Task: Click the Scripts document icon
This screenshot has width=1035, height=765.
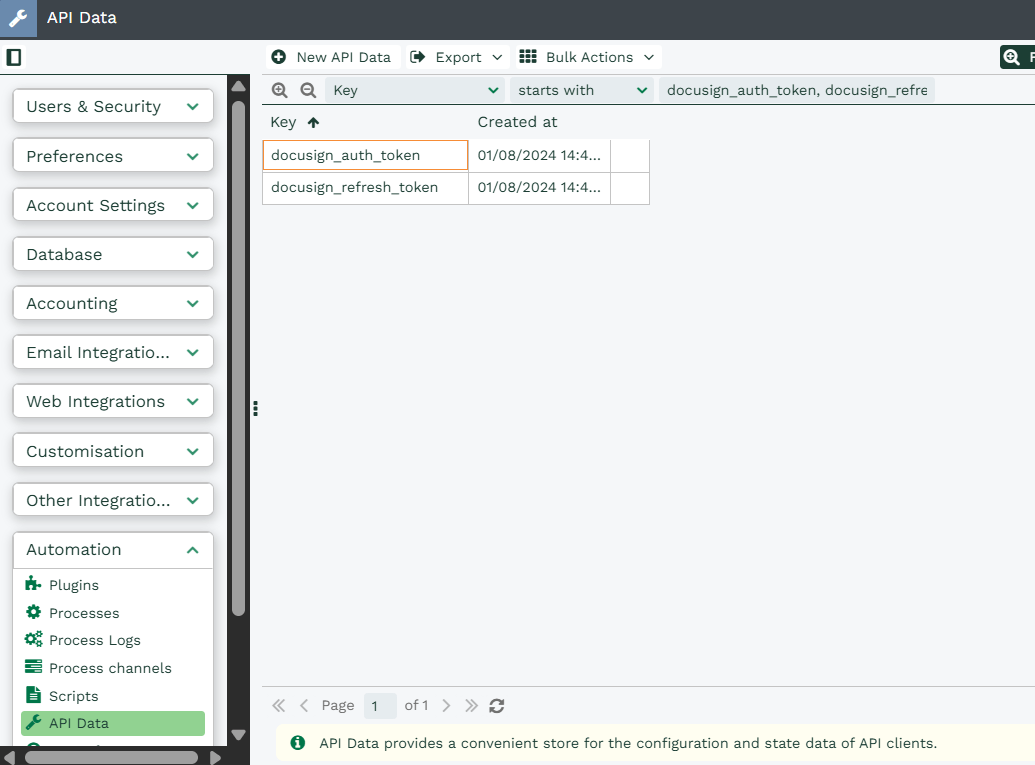Action: click(33, 695)
